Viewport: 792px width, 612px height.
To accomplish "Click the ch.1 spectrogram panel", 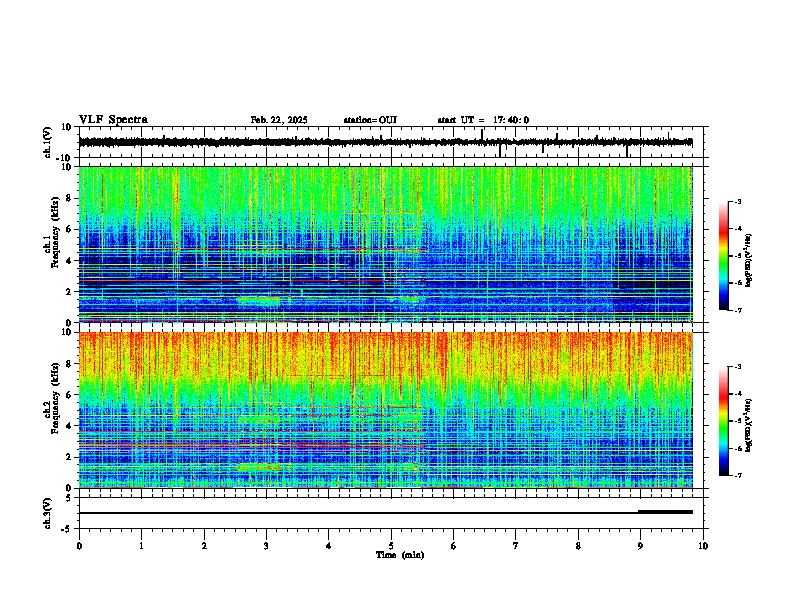I will click(x=385, y=244).
